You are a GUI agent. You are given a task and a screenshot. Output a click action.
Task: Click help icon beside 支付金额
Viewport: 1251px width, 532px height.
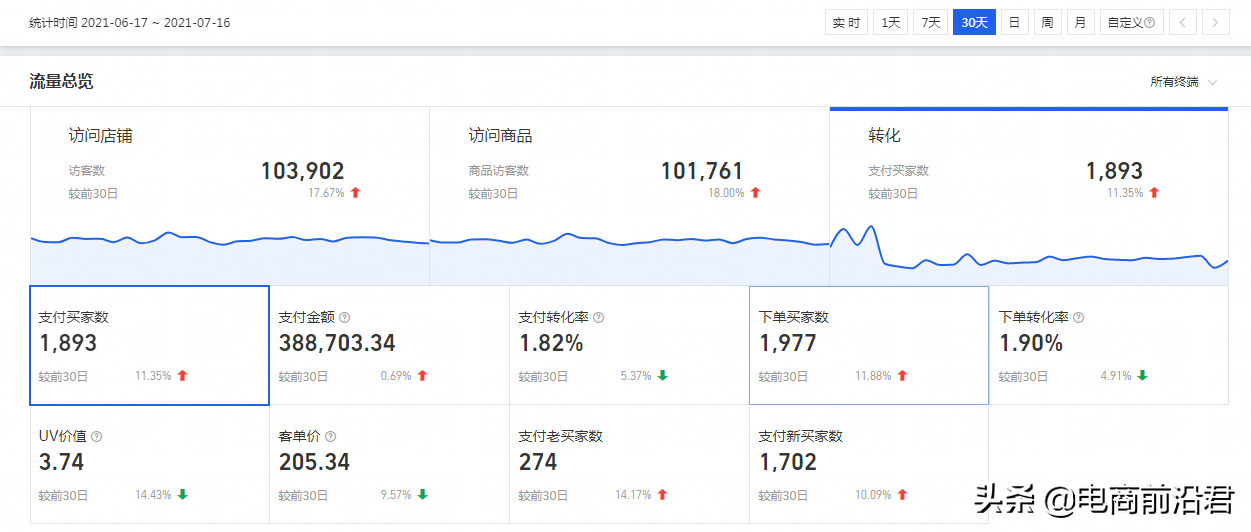(x=344, y=317)
